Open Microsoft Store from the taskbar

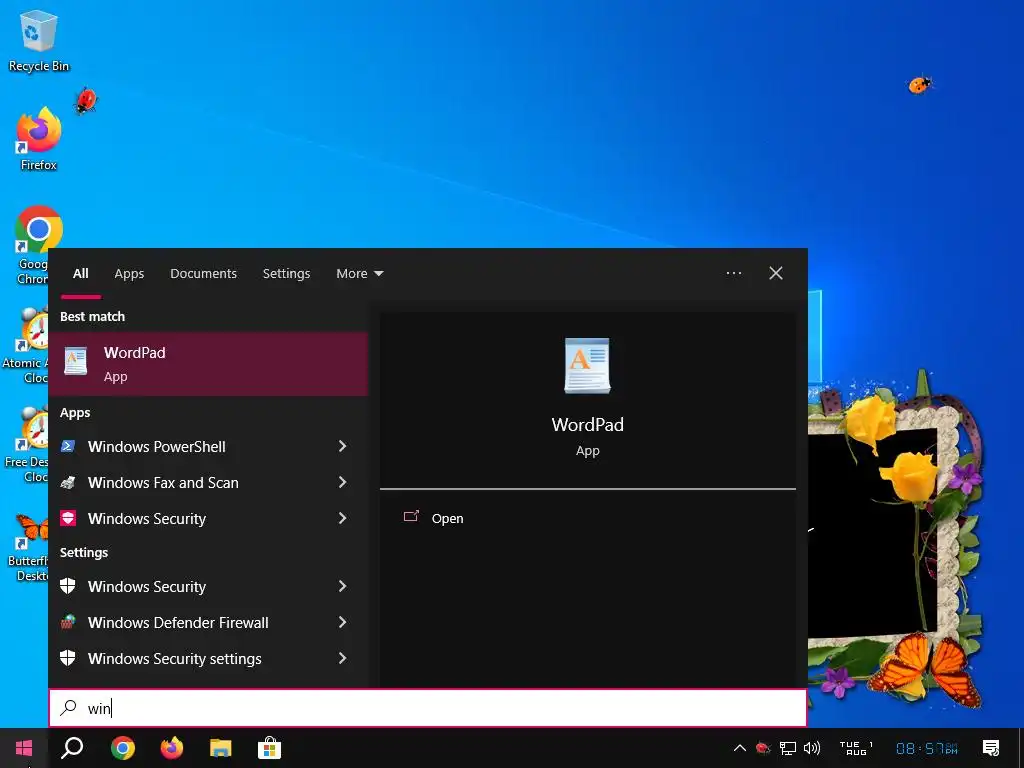pyautogui.click(x=269, y=748)
